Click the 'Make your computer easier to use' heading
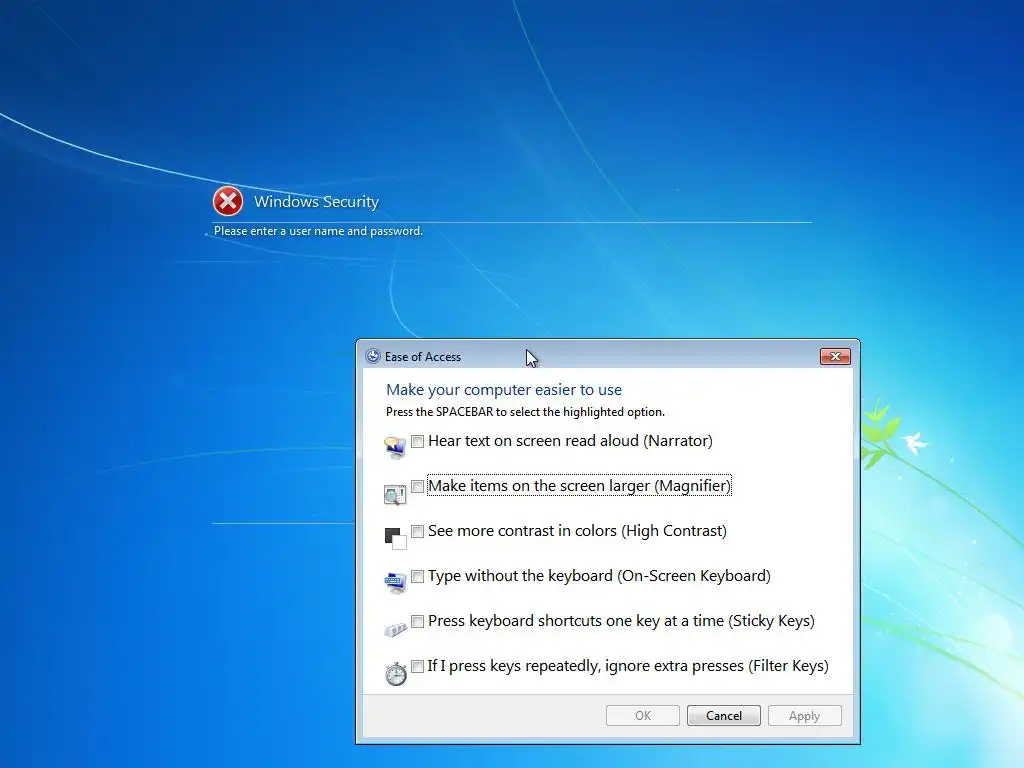This screenshot has height=768, width=1024. [504, 390]
